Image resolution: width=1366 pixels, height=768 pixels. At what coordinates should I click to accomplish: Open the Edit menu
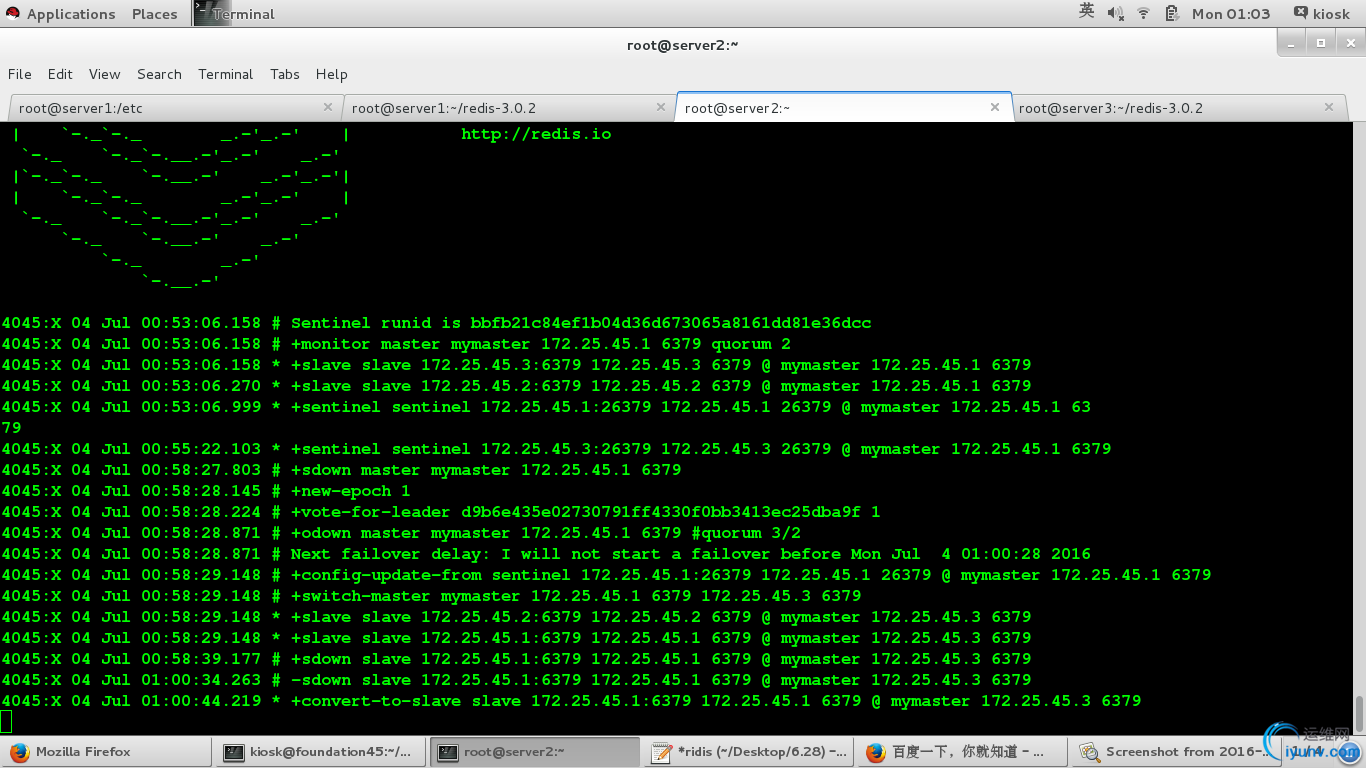click(60, 74)
